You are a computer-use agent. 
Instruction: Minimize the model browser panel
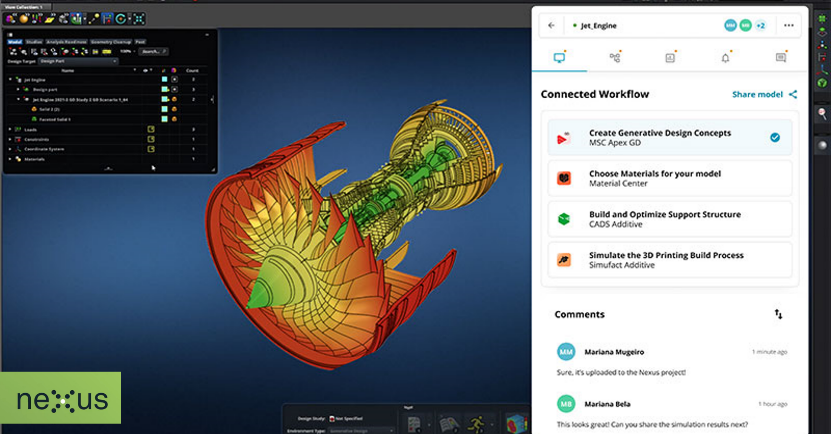pos(207,35)
